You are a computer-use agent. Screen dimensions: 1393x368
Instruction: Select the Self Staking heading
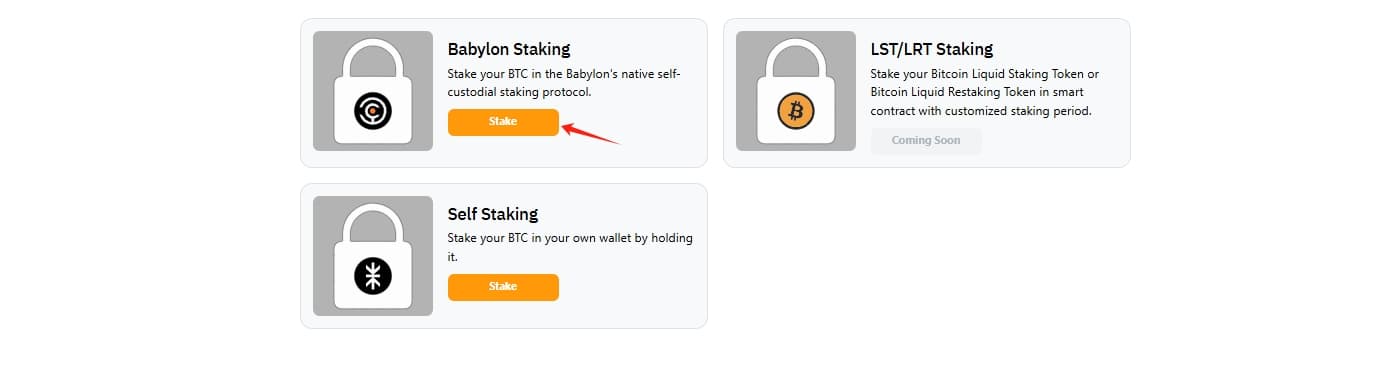(x=493, y=214)
